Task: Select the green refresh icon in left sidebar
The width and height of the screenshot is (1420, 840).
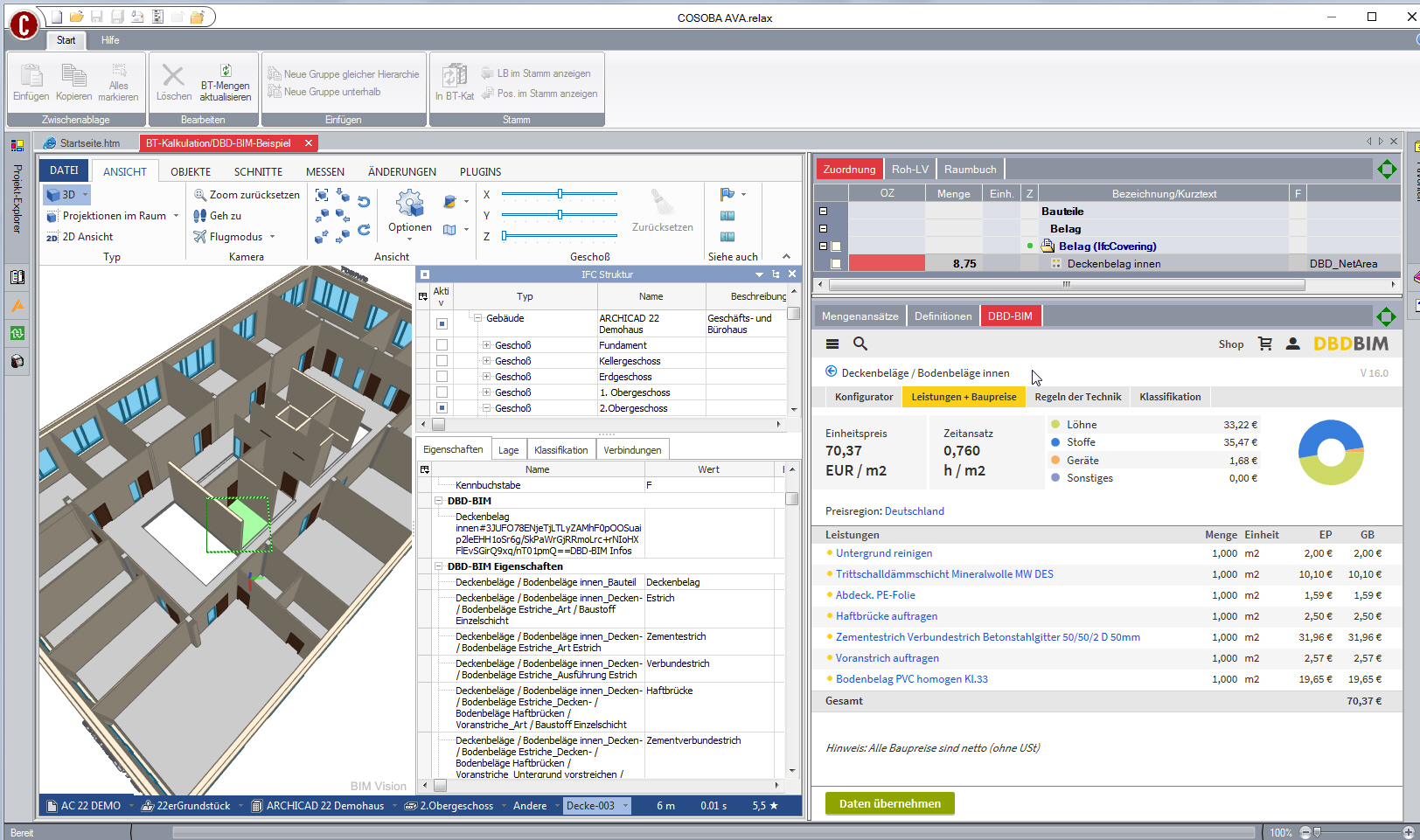Action: [17, 332]
